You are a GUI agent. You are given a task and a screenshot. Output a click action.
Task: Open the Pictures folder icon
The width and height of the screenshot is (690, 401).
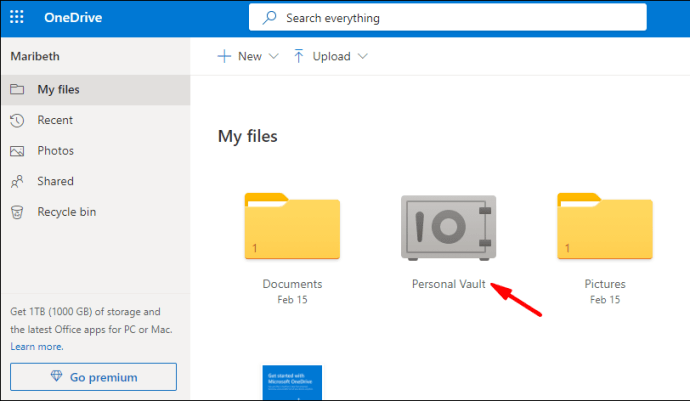point(604,229)
